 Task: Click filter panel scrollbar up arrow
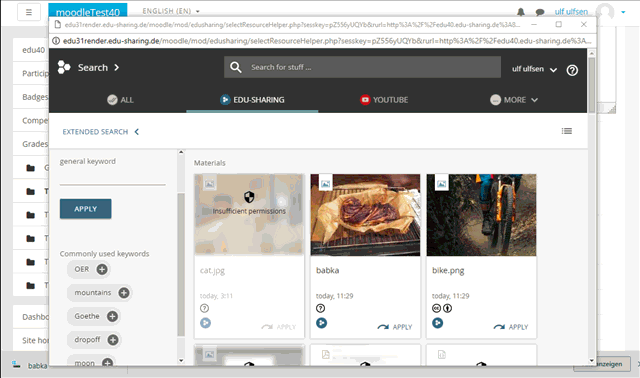pyautogui.click(x=181, y=152)
